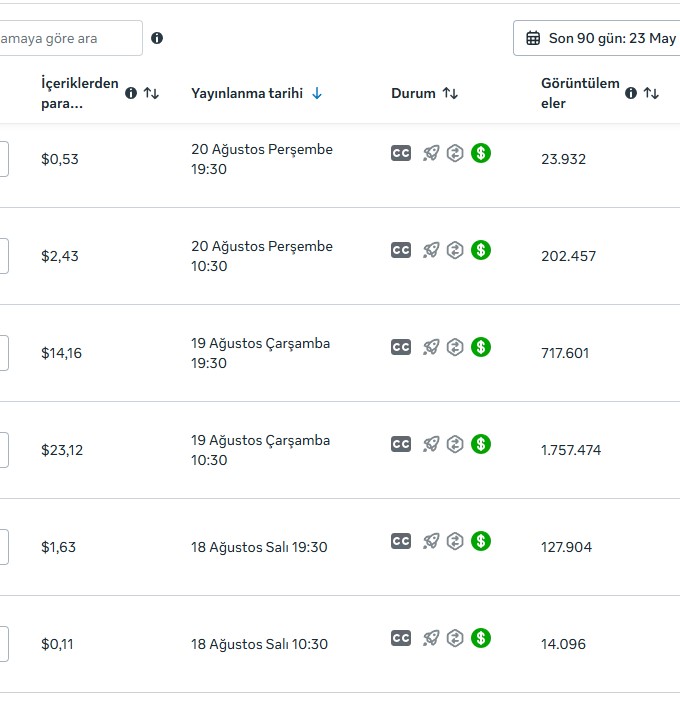Sort by Görüntülemeler column arrows
The width and height of the screenshot is (680, 703).
[x=651, y=93]
